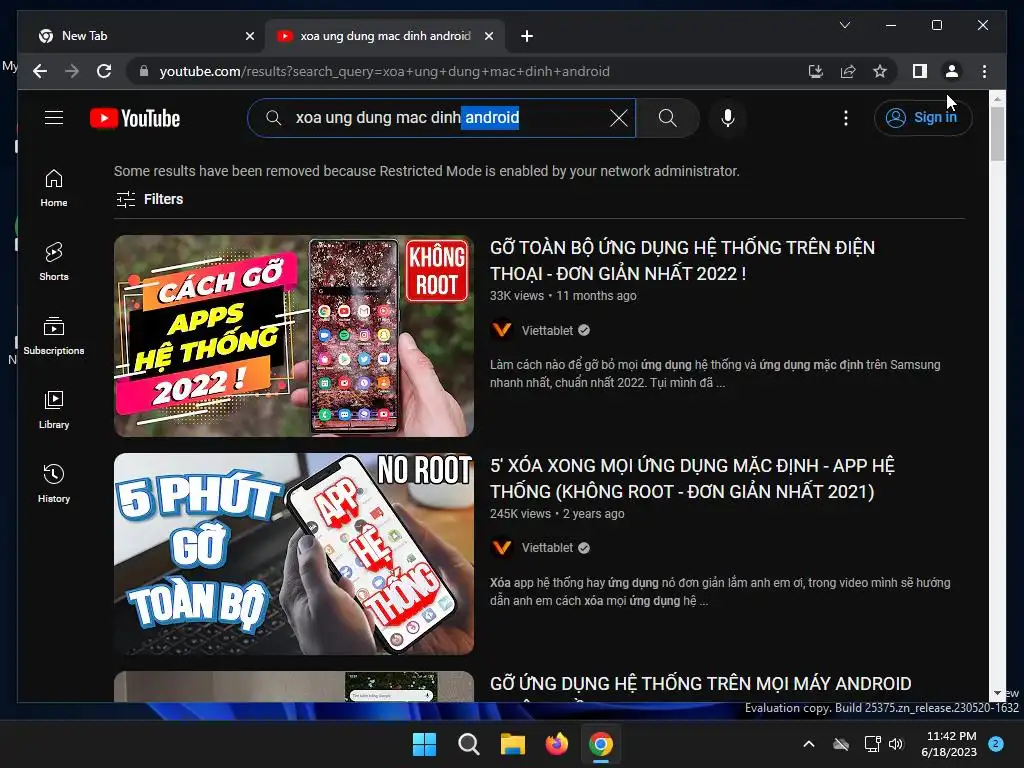Select the xoa ung dung YouTube tab

(384, 36)
